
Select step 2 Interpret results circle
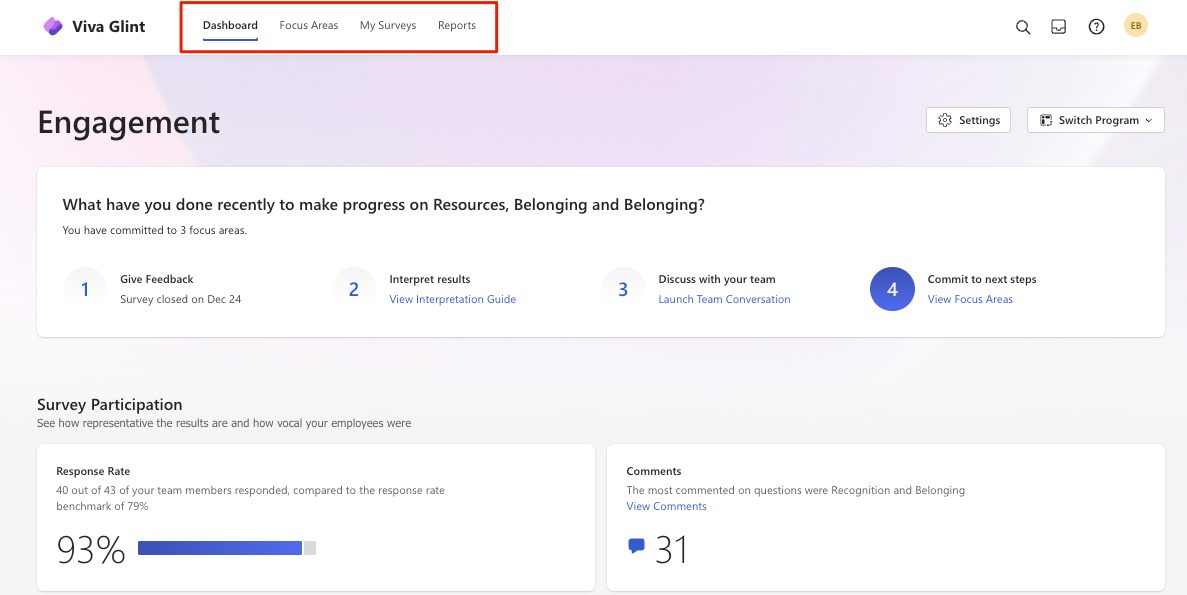pos(354,289)
